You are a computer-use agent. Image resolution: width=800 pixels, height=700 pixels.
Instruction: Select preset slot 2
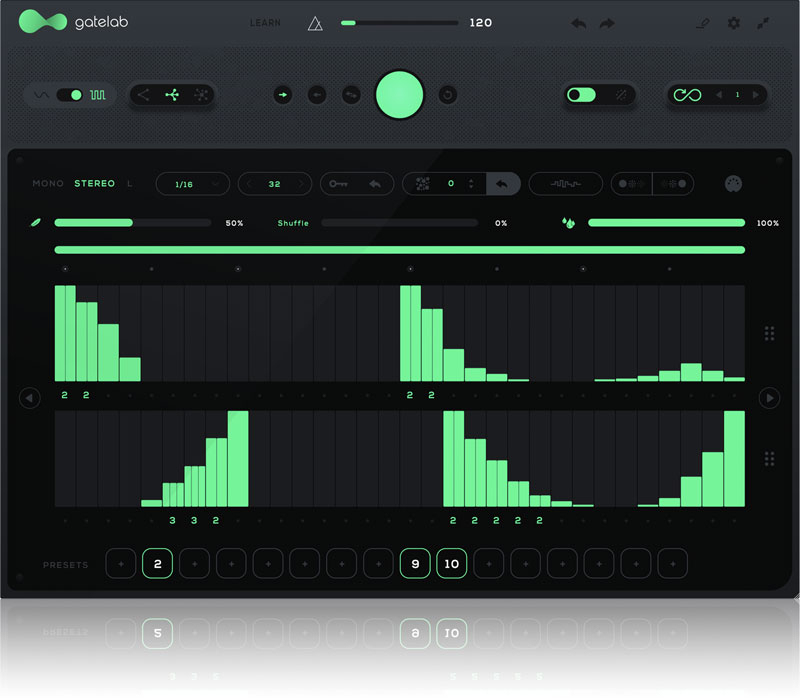pos(157,564)
